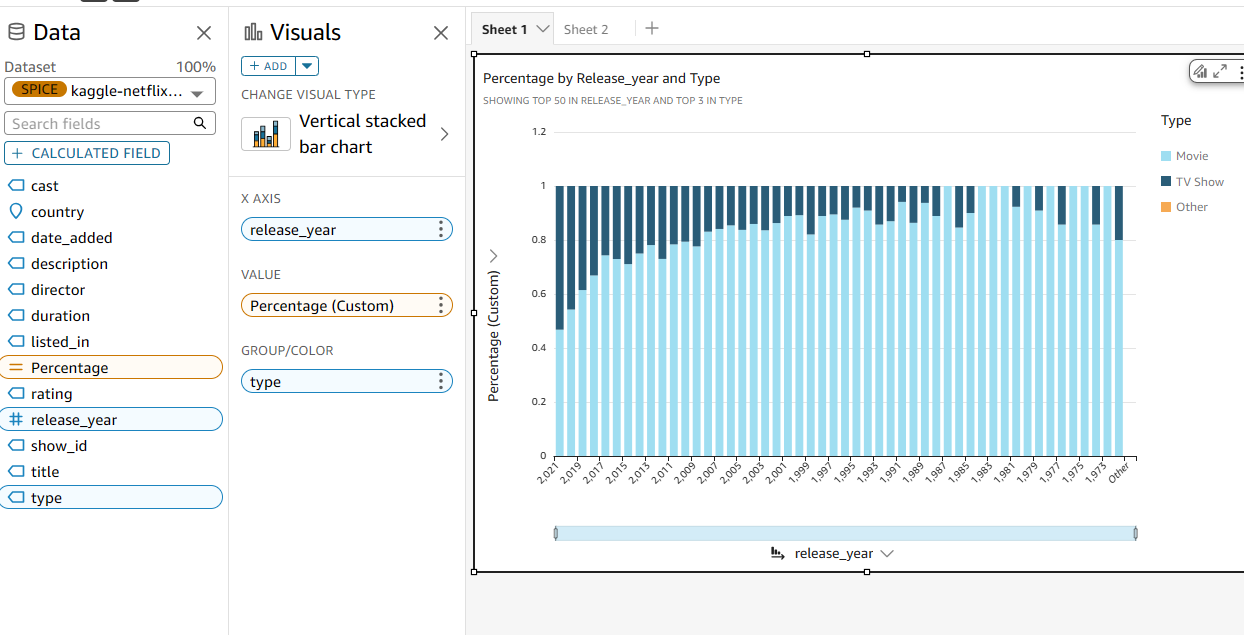Open the dataset selector dropdown
Image resolution: width=1244 pixels, height=635 pixels.
(197, 93)
